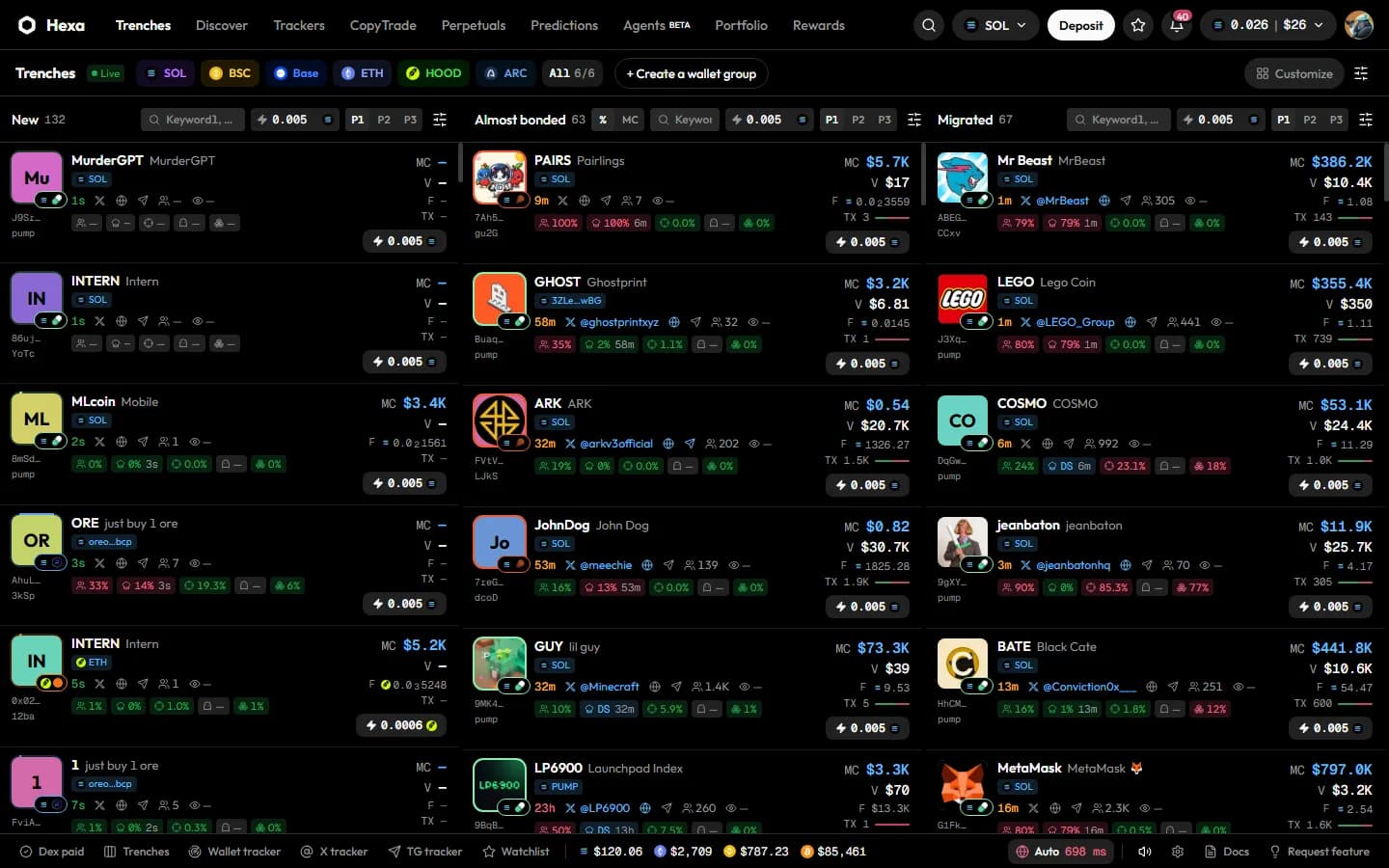Quick buy 0.005 on PAIRS Pairlings
1389x868 pixels.
(869, 242)
